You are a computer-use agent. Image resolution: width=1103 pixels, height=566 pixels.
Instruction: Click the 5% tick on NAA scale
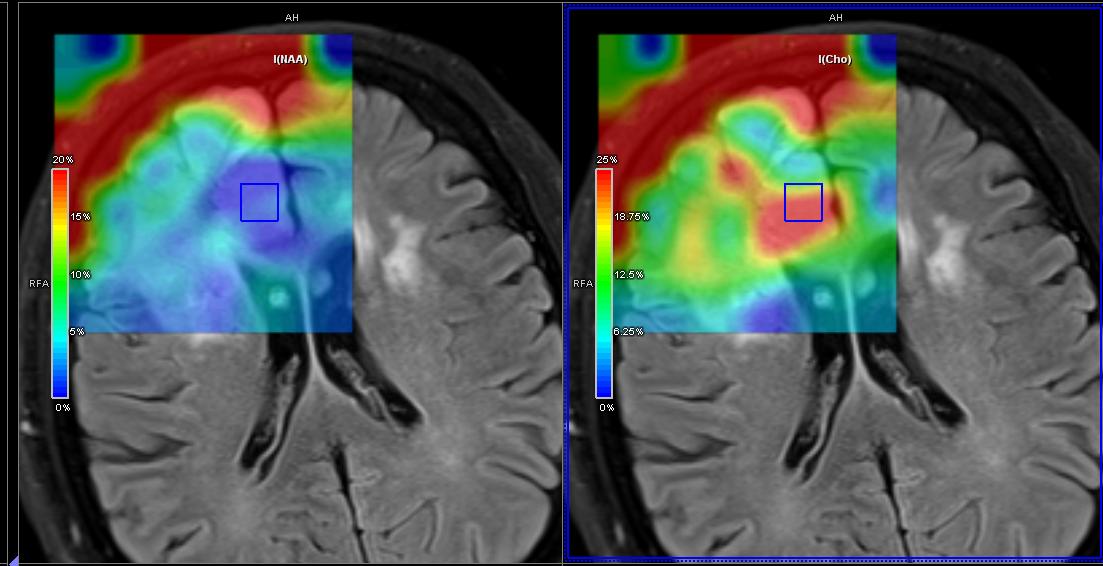(77, 332)
